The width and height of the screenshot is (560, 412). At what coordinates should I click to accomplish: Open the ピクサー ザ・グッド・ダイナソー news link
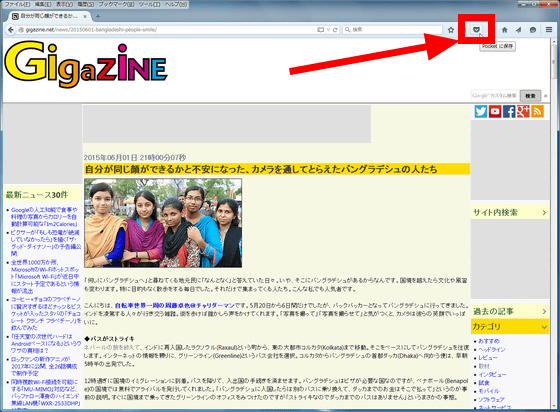tap(46, 243)
